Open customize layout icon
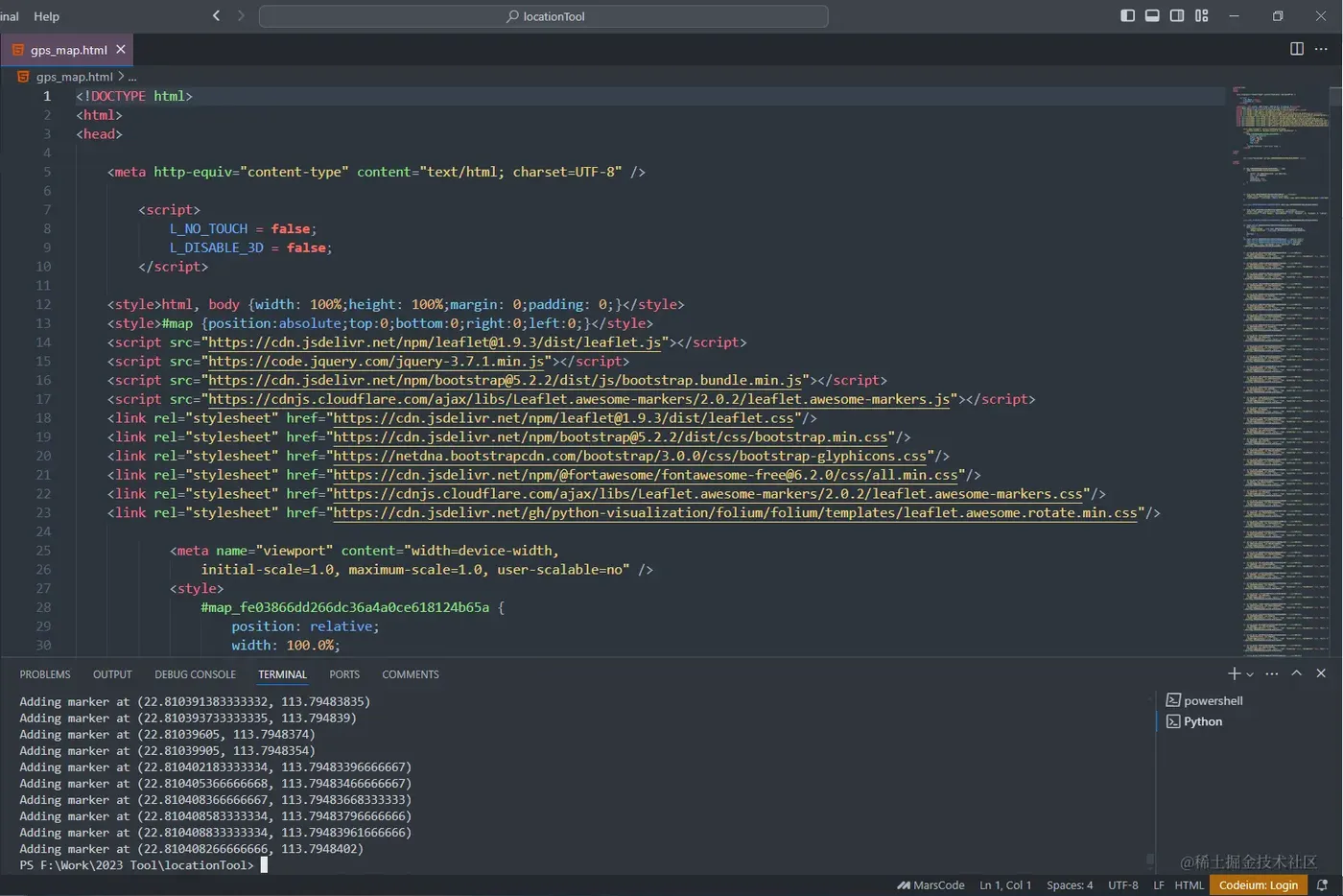The image size is (1343, 896). click(x=1202, y=15)
